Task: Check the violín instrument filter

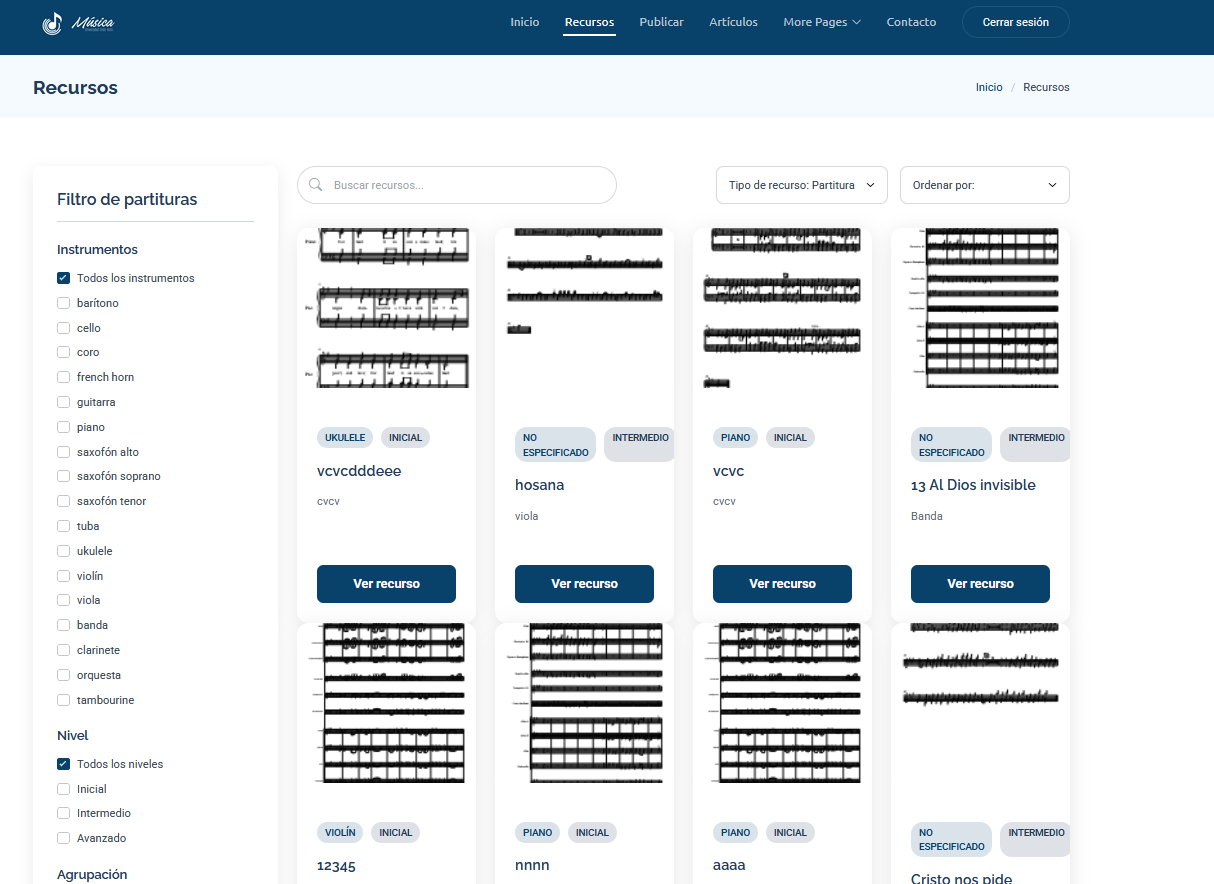Action: click(63, 576)
